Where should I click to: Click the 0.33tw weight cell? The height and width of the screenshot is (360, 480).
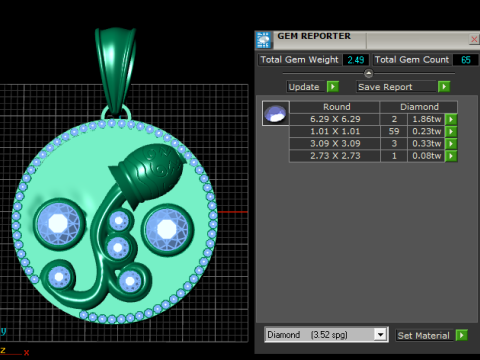point(426,144)
